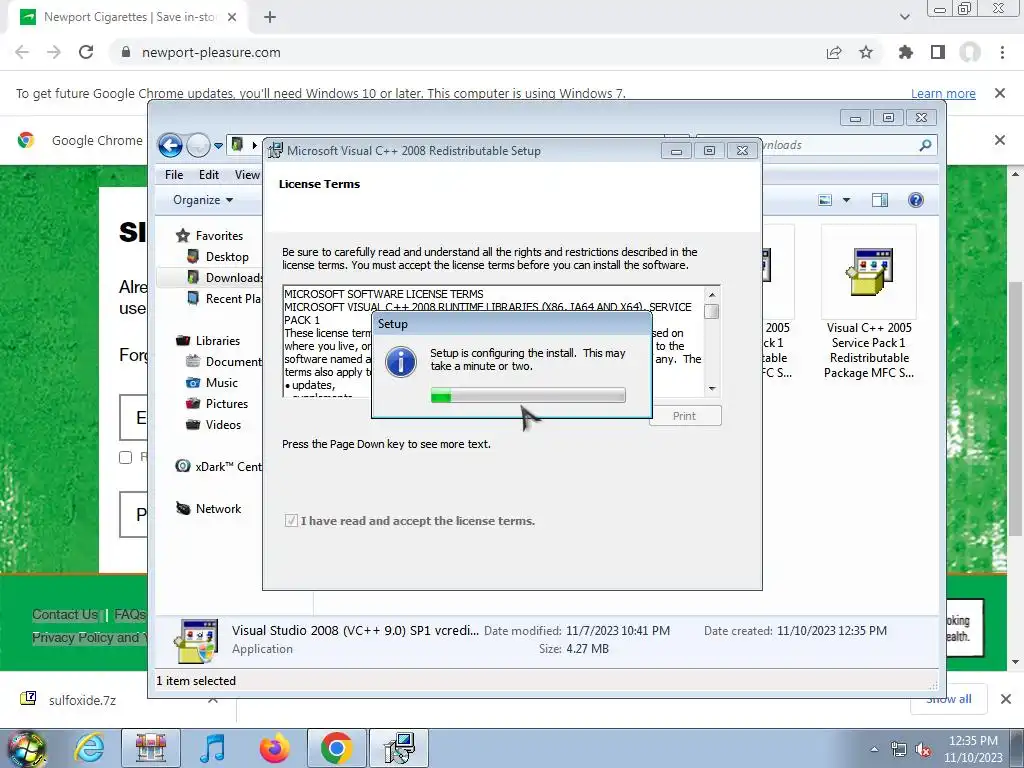Select Downloads in the navigation pane
This screenshot has height=768, width=1024.
(224, 278)
